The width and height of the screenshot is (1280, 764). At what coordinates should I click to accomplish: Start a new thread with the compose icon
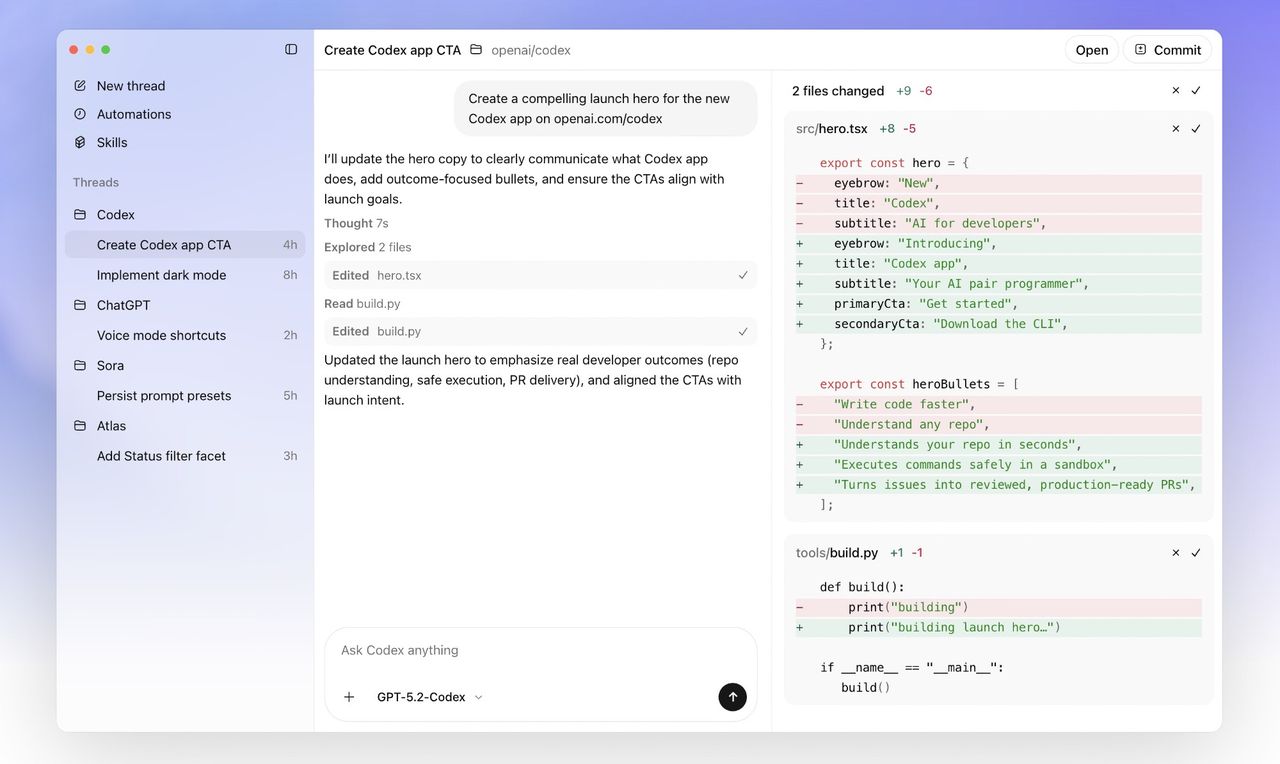[81, 85]
